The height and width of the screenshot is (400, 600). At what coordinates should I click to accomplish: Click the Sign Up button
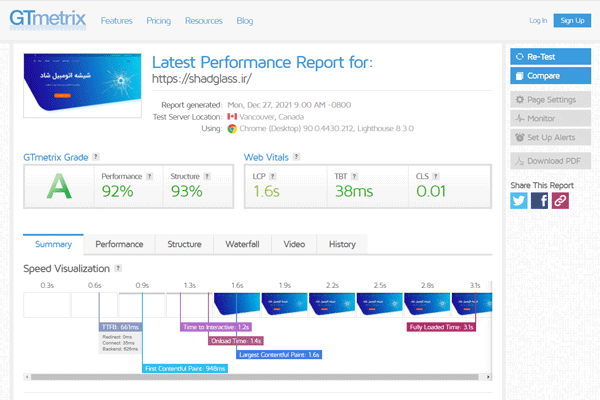(x=573, y=20)
